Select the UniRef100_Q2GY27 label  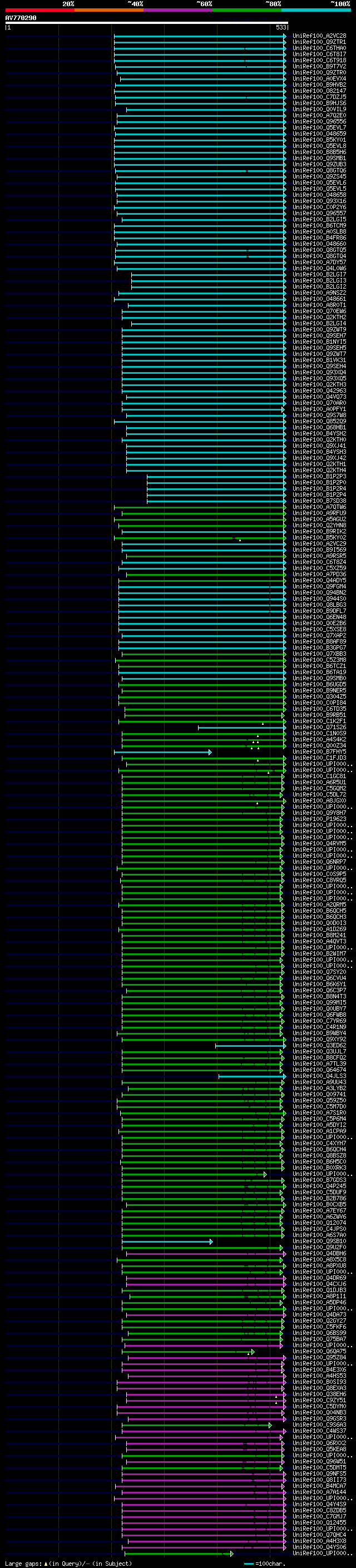tap(319, 1321)
